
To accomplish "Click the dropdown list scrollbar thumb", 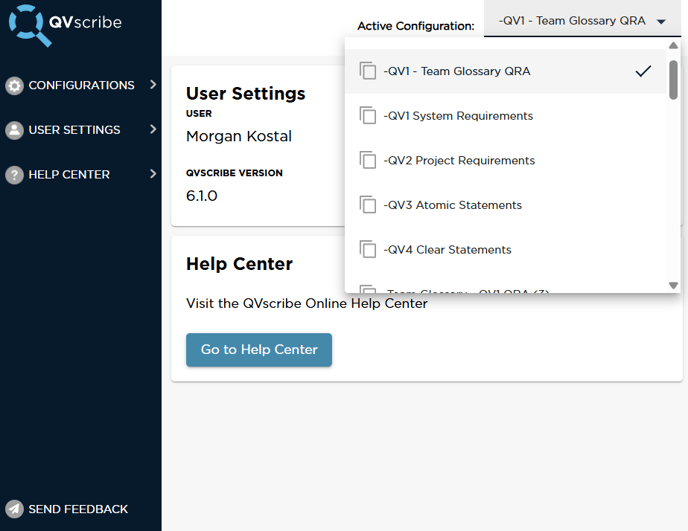I will tap(674, 80).
